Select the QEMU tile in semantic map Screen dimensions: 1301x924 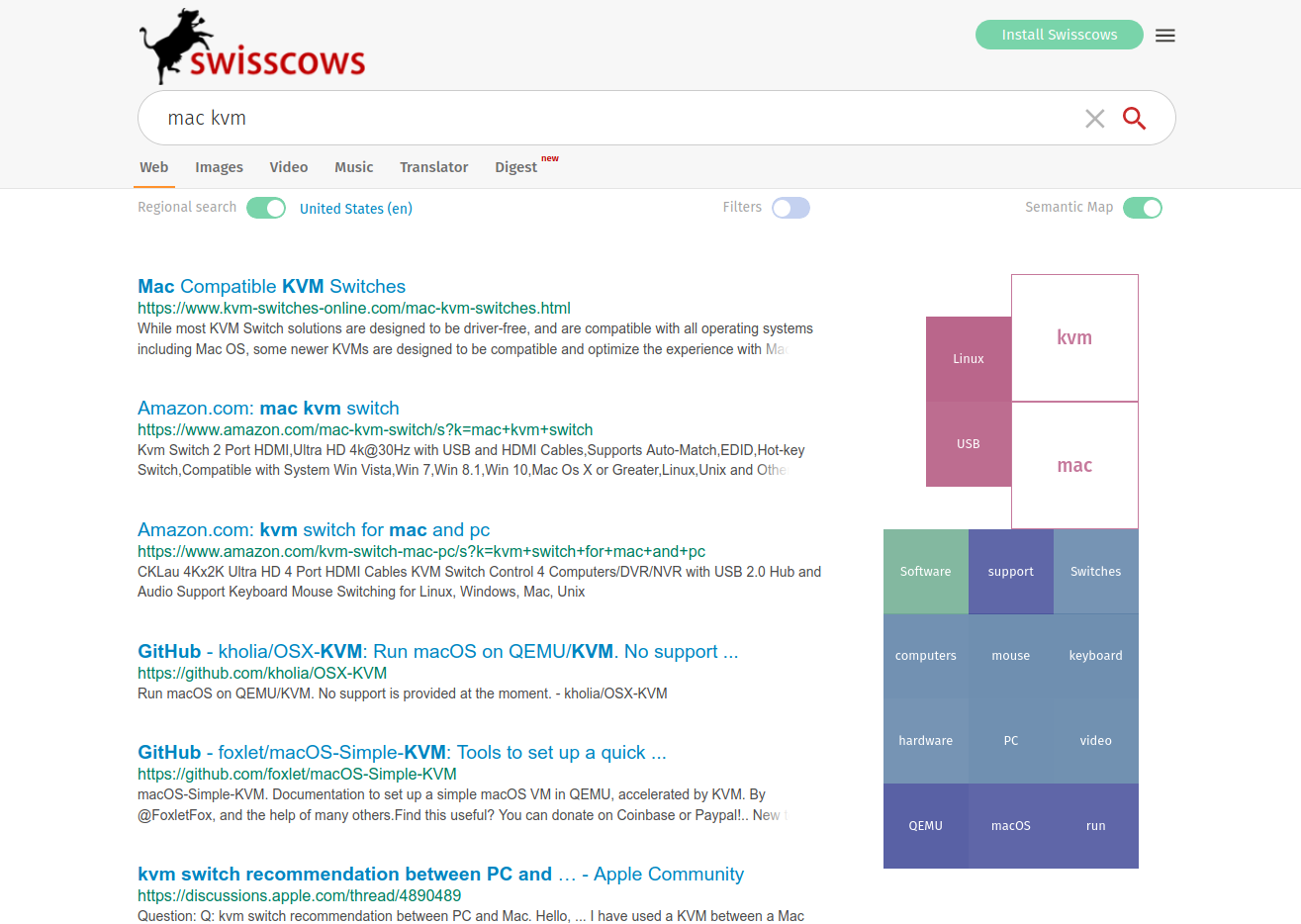[926, 826]
